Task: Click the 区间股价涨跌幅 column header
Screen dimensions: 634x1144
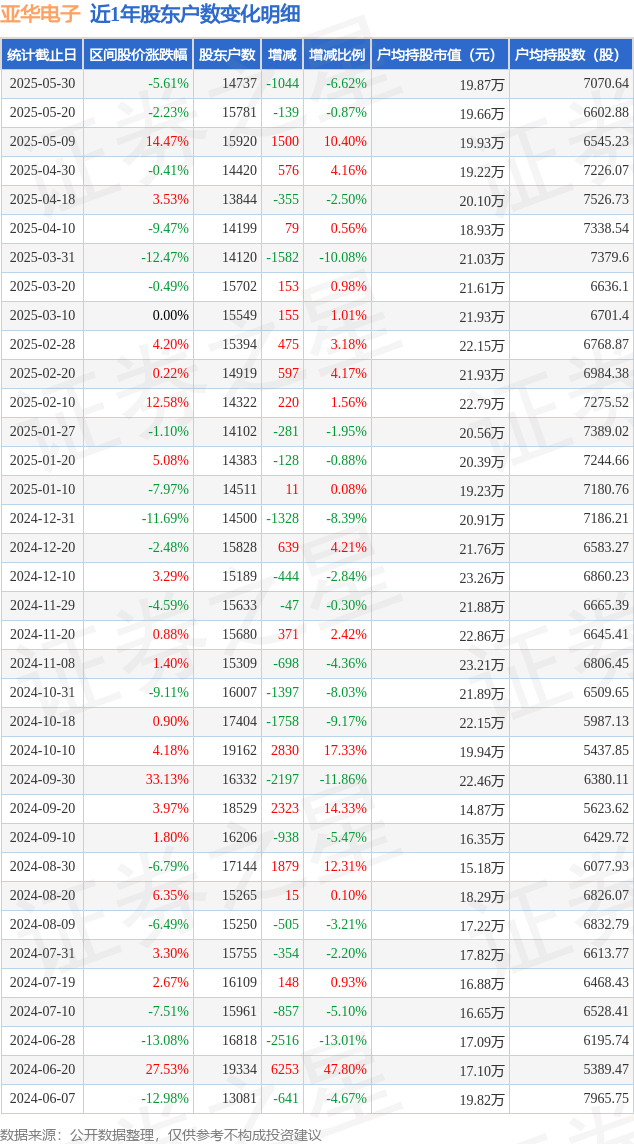Action: [138, 55]
